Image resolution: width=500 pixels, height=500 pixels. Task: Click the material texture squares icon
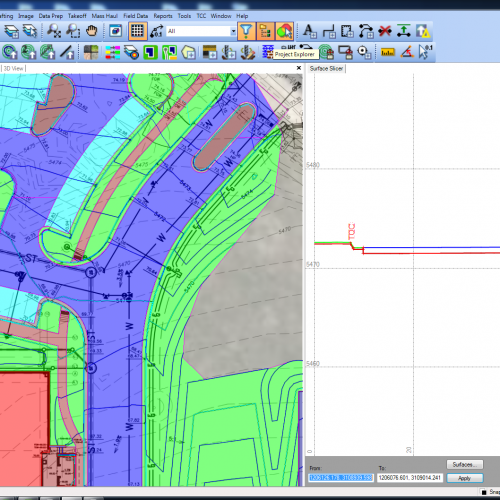point(91,52)
